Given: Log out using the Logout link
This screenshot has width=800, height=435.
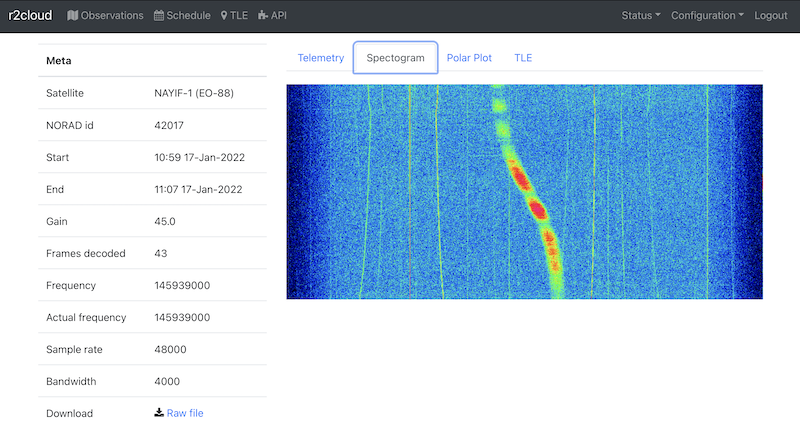Looking at the screenshot, I should 771,16.
